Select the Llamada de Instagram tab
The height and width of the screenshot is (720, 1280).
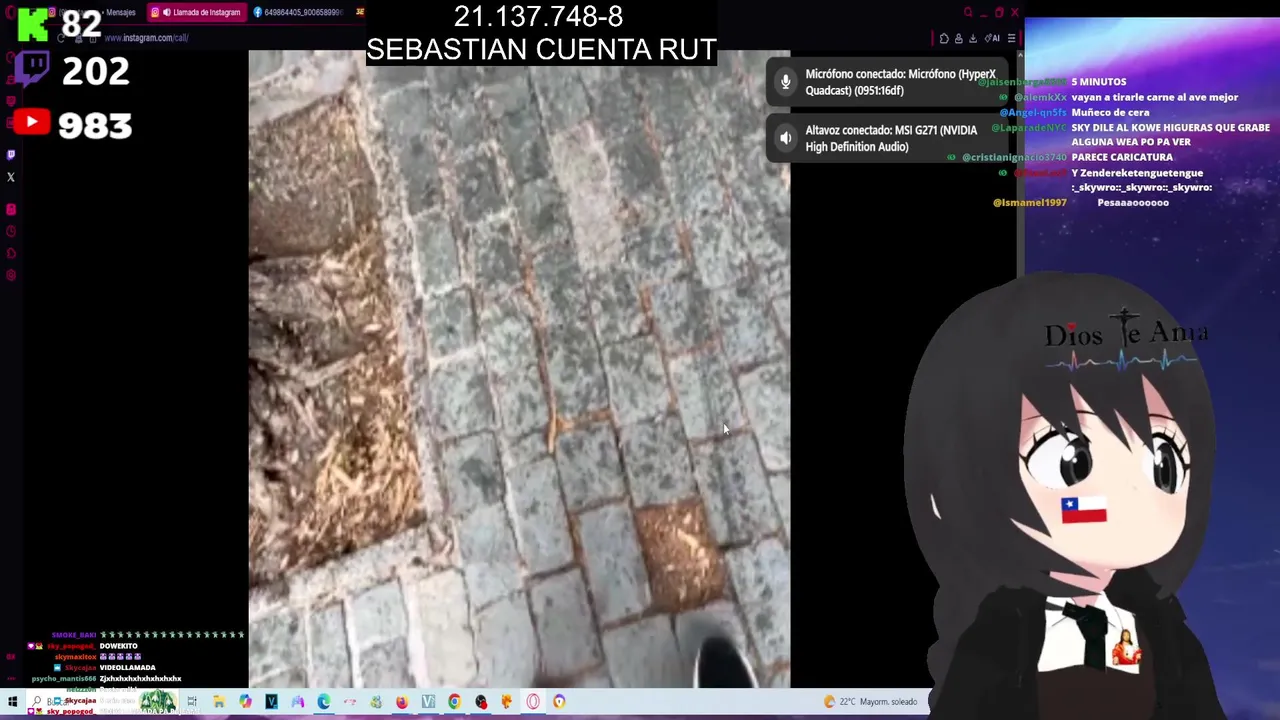click(196, 12)
